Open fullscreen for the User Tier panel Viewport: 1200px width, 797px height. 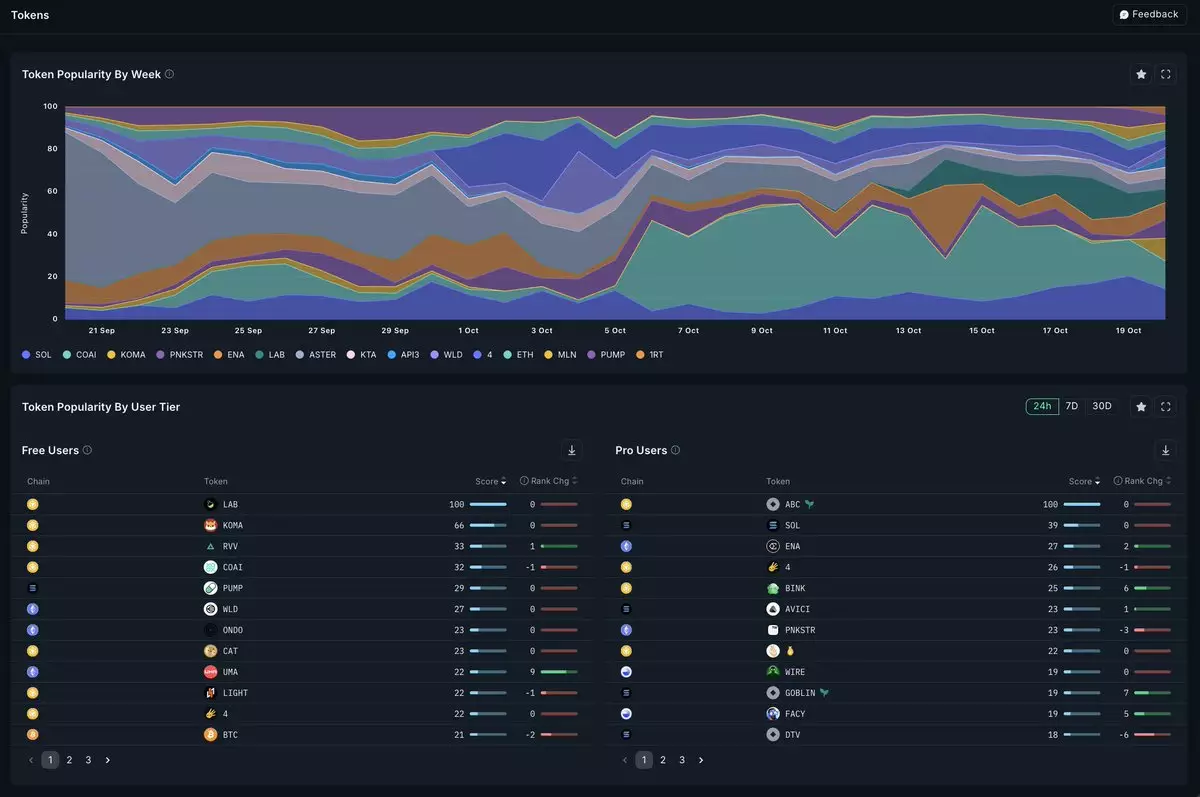point(1166,406)
